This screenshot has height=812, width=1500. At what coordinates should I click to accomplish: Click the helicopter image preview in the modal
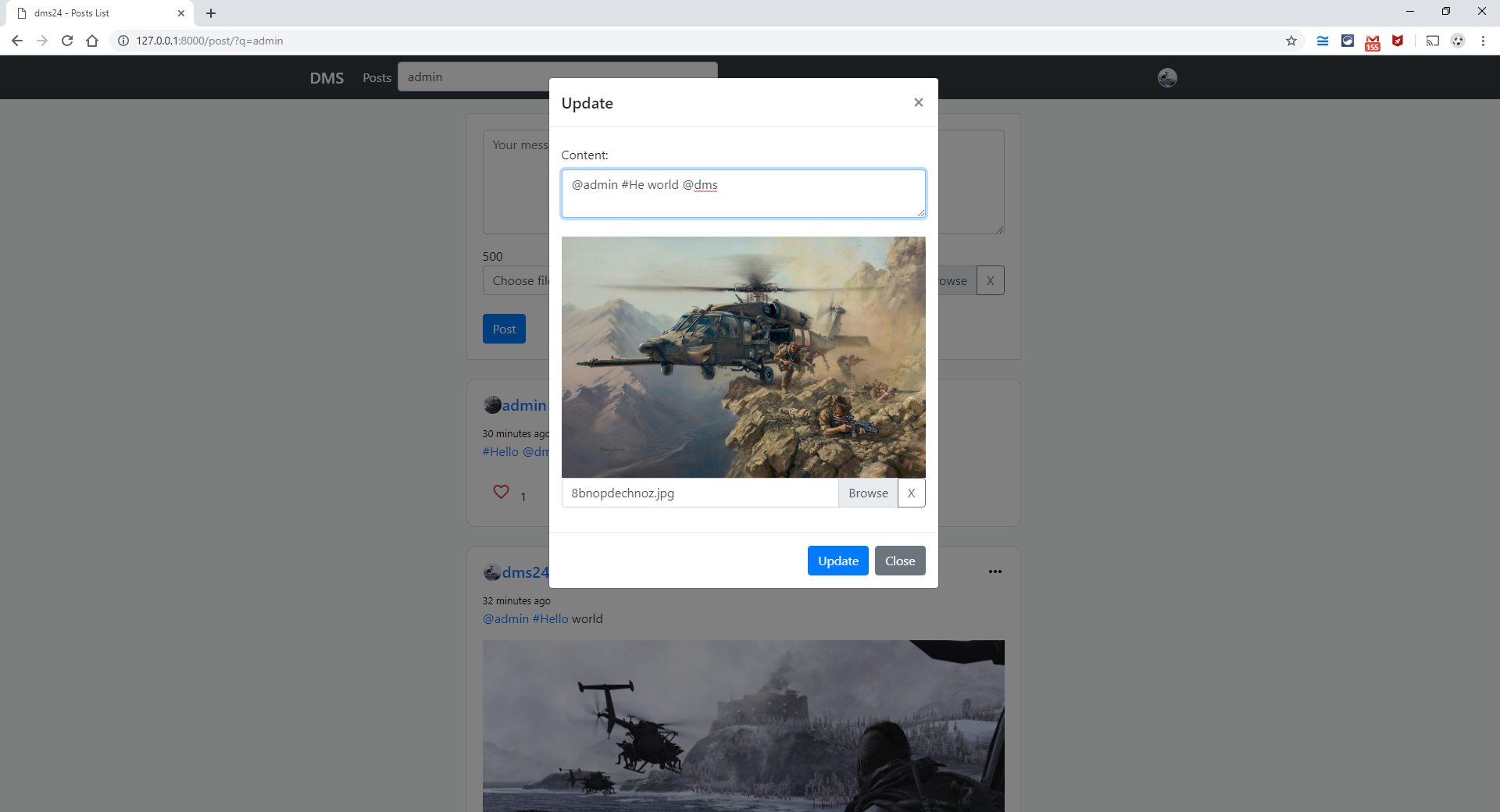(743, 357)
